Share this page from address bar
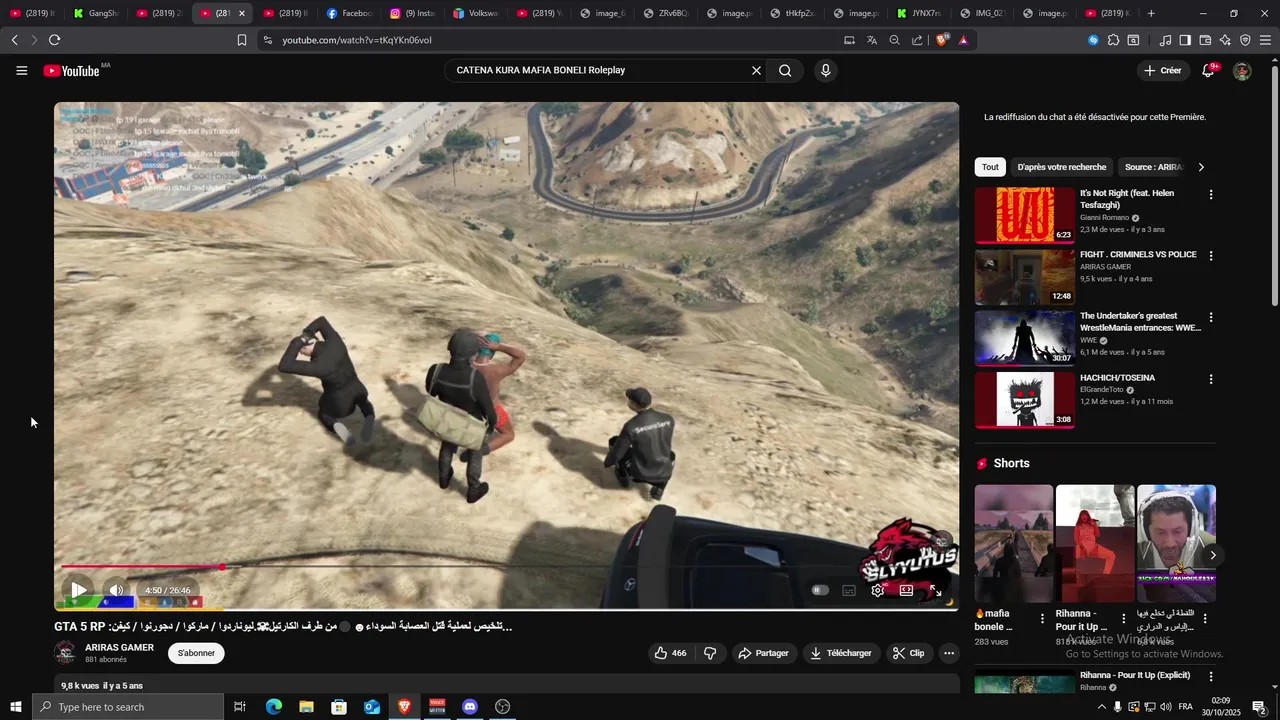Viewport: 1280px width, 720px height. pos(917,40)
